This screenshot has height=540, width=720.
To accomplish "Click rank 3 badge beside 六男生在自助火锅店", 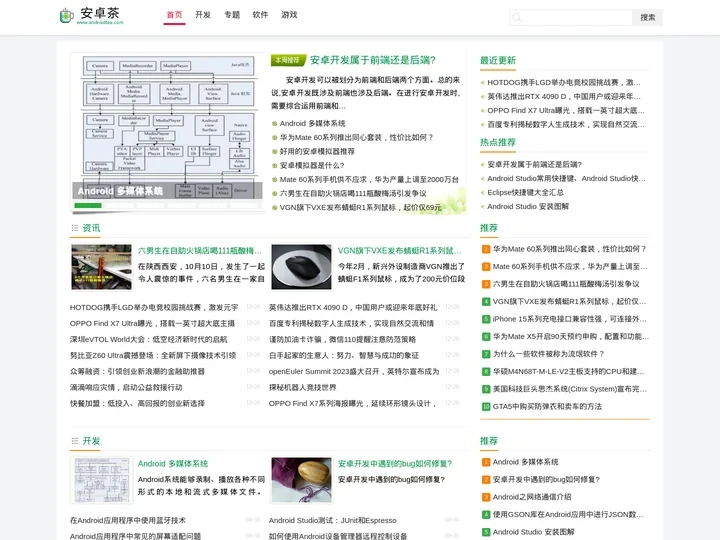I will click(486, 284).
